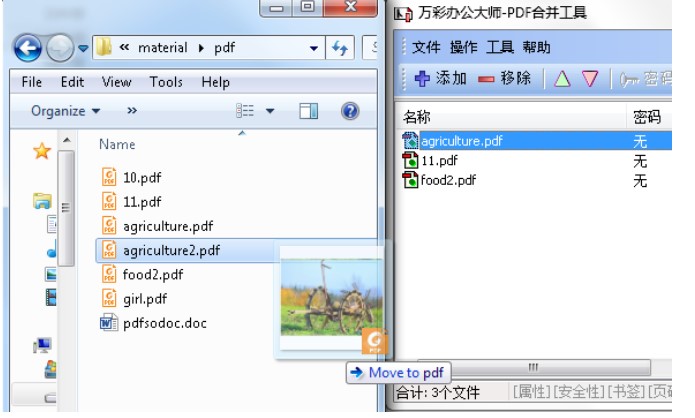Expand the arrow between material and pdf
The width and height of the screenshot is (695, 418).
201,48
